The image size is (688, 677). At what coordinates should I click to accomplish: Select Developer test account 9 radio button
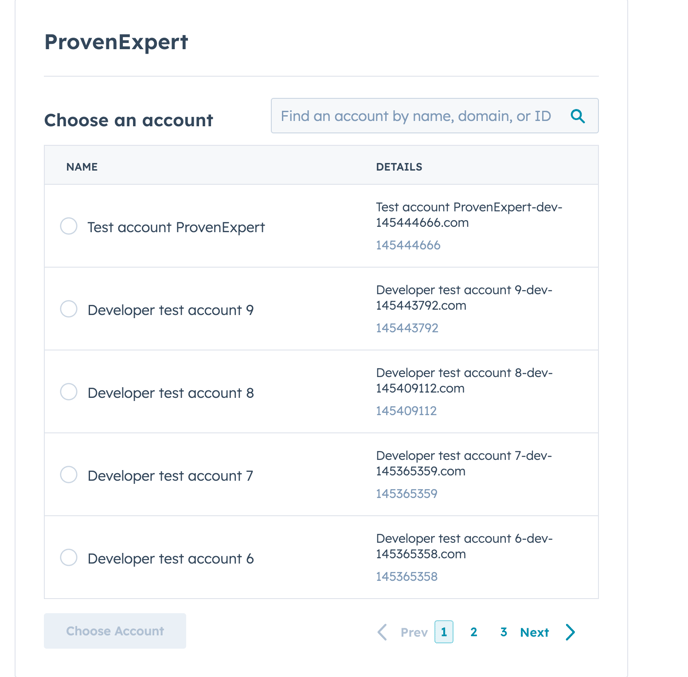point(69,309)
